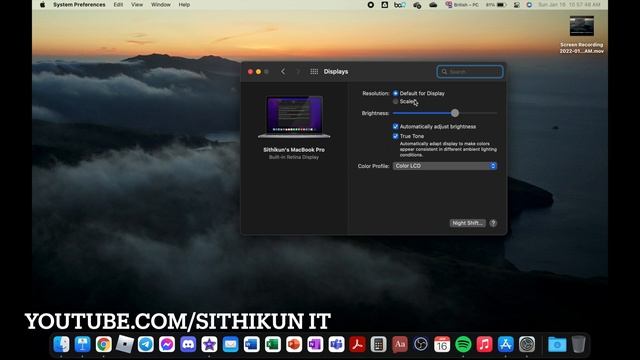
Task: Launch Keynote from the dock
Action: 82,344
